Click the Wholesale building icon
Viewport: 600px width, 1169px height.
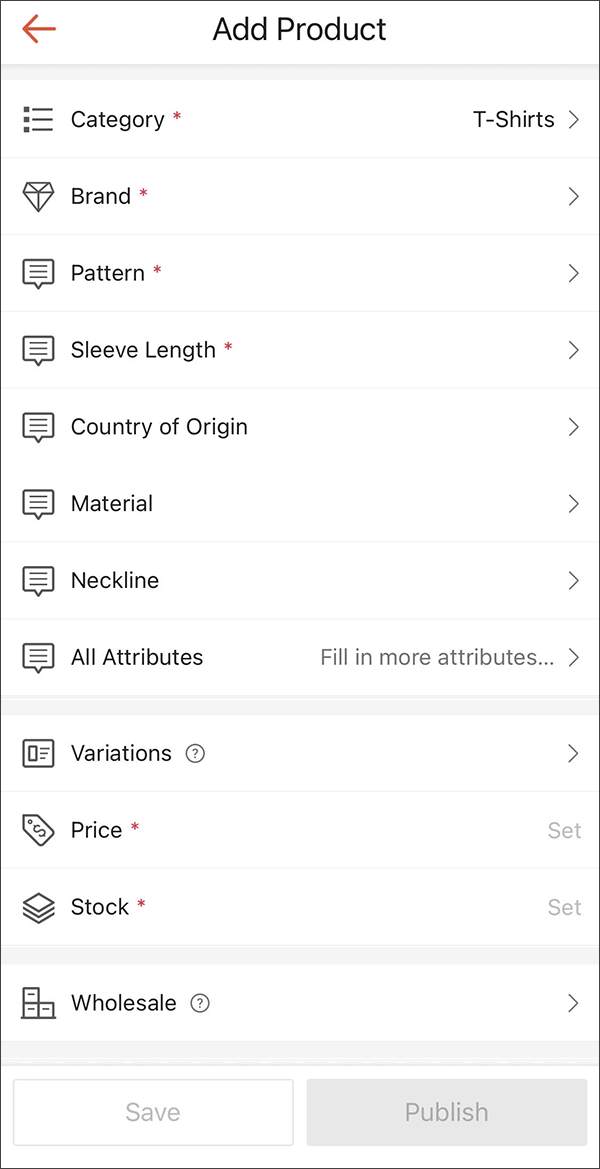37,1003
